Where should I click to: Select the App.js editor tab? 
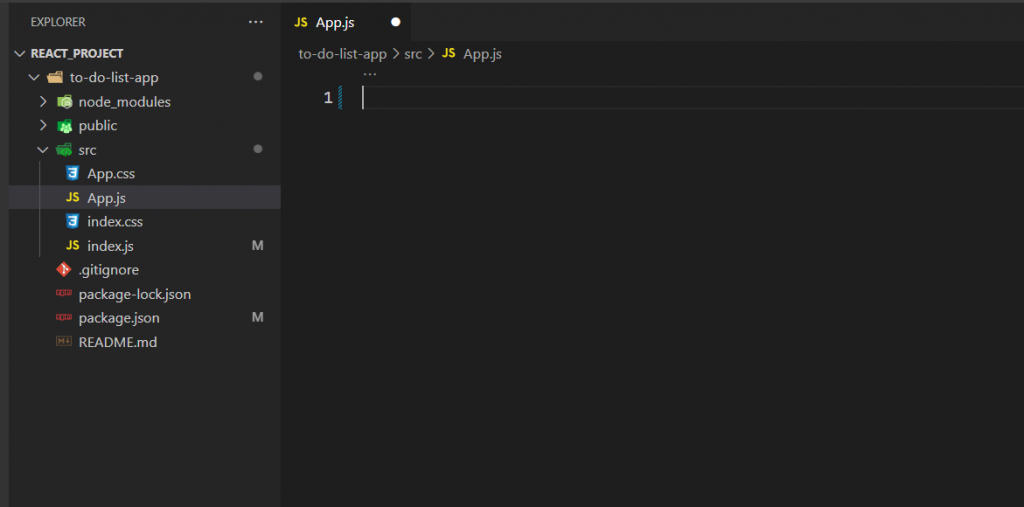(x=334, y=22)
